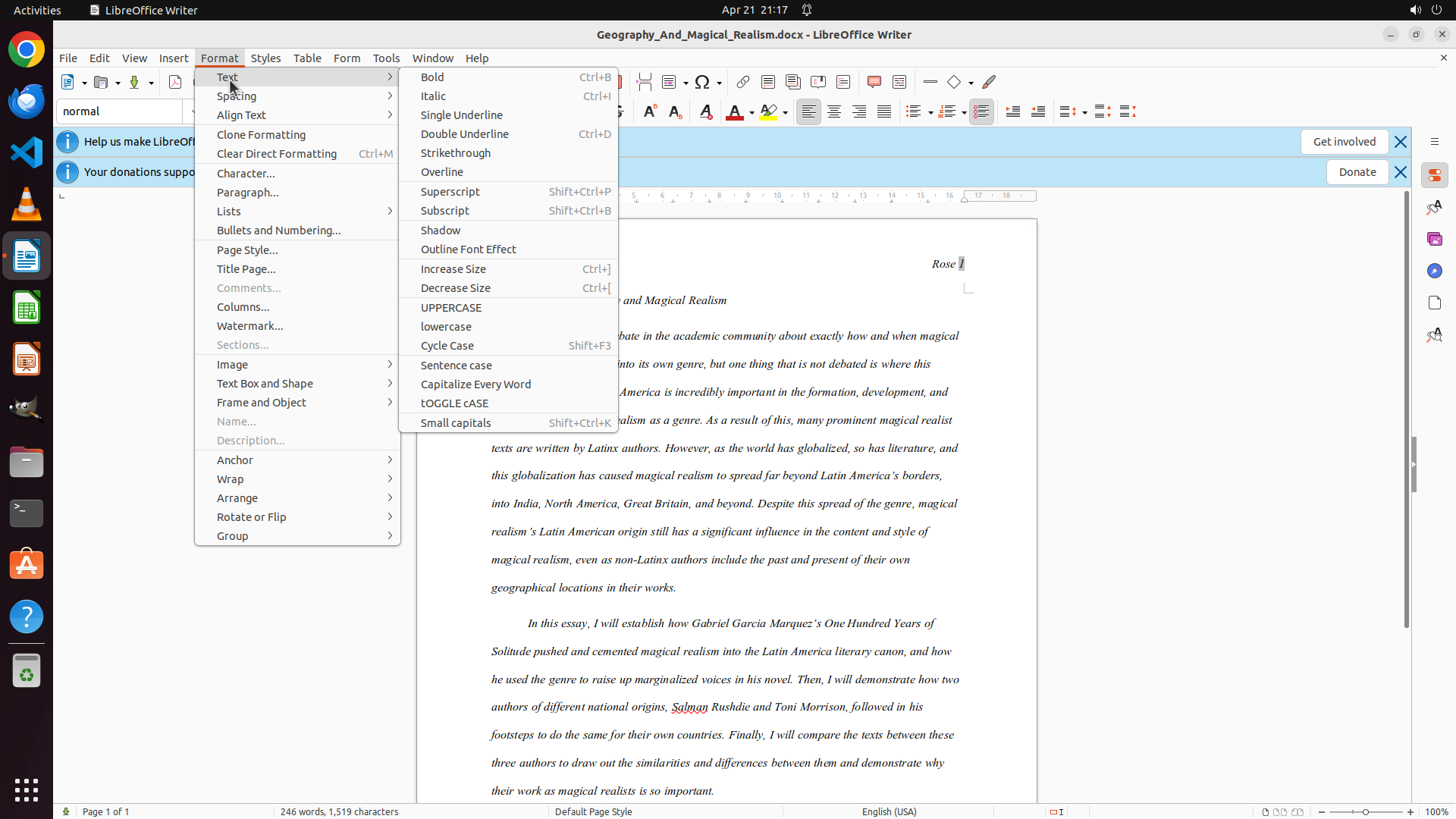Click the Insert Hyperlink chain icon

click(743, 82)
